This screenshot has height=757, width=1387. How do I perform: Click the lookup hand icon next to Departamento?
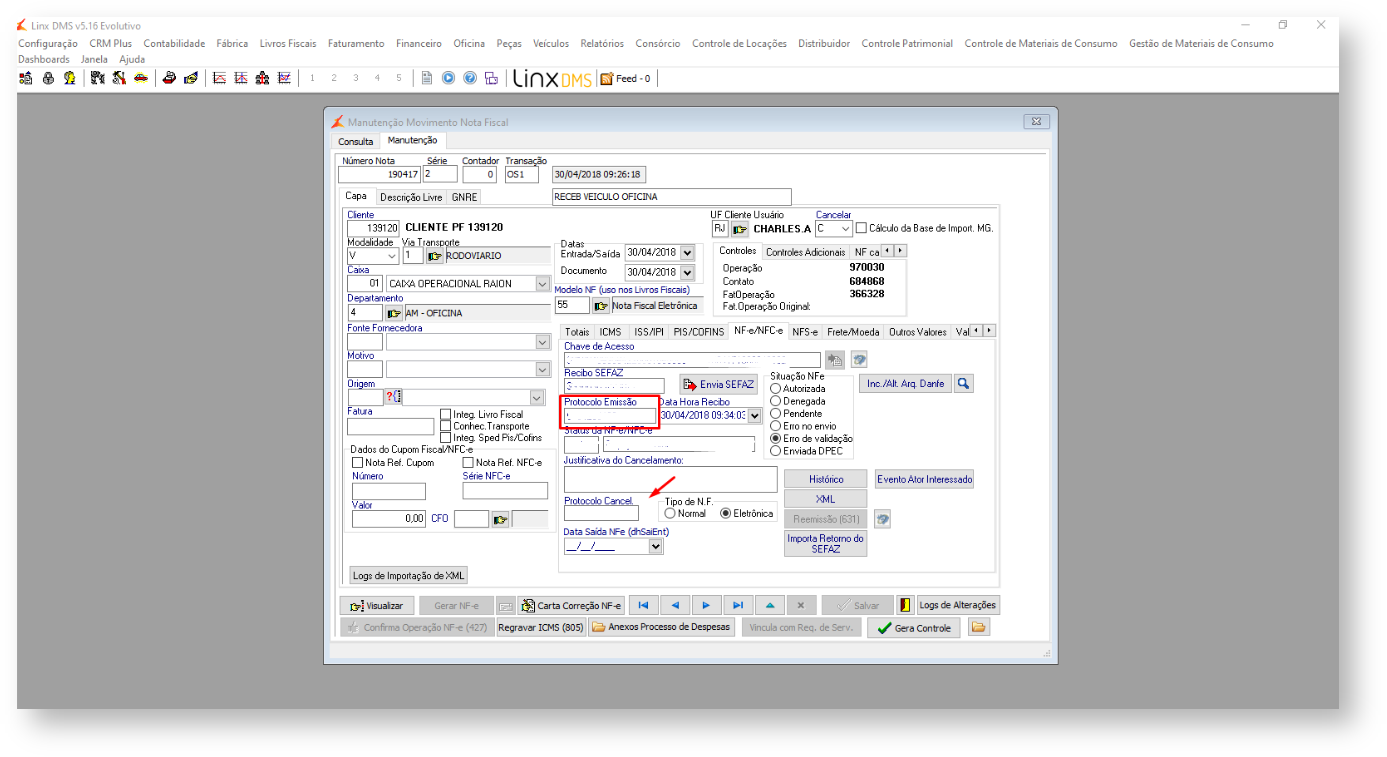click(x=394, y=313)
